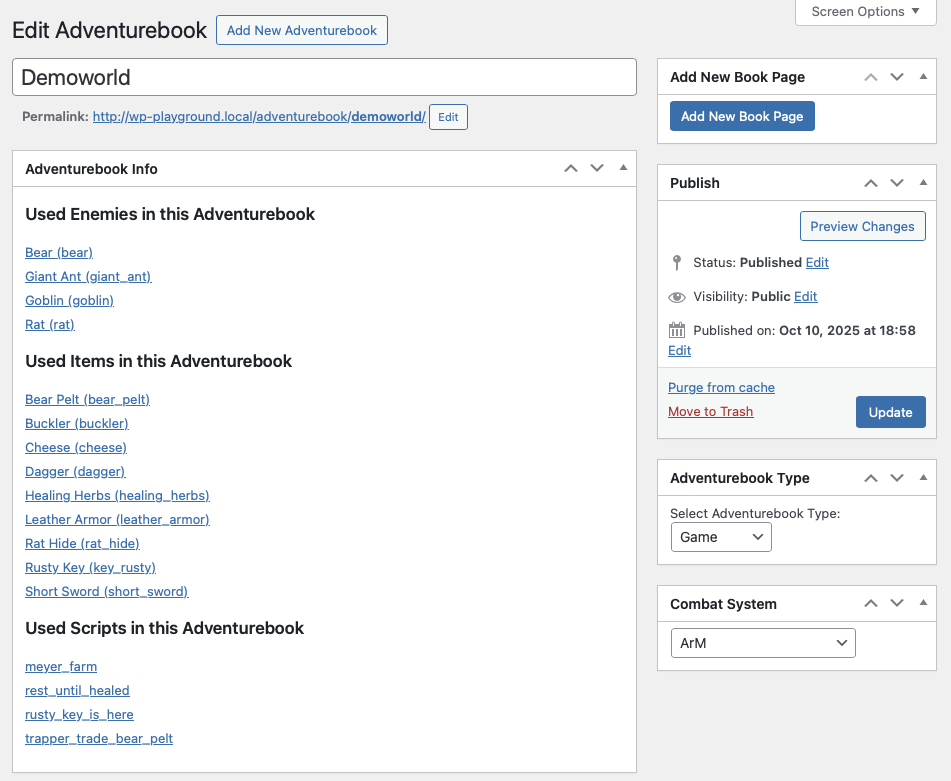The height and width of the screenshot is (781, 951).
Task: Expand the Screen Options tab
Action: pos(865,12)
